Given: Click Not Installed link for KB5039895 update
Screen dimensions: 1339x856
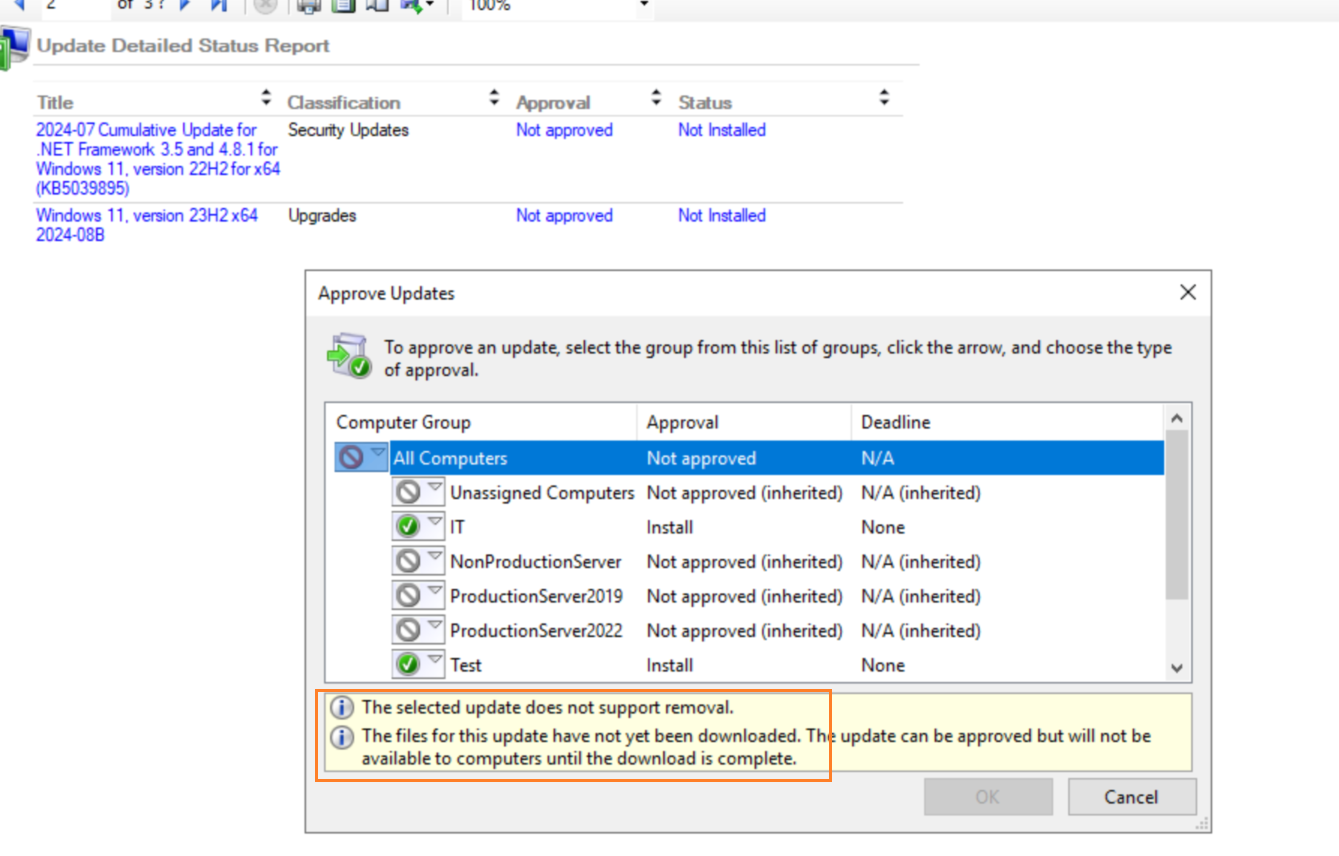Looking at the screenshot, I should 722,130.
